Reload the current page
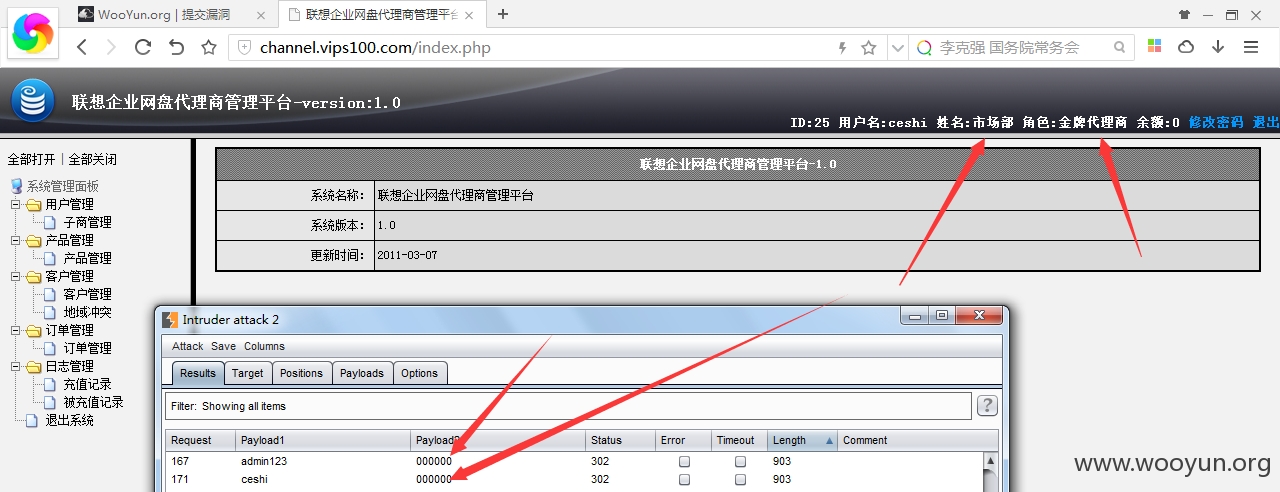 pyautogui.click(x=143, y=47)
